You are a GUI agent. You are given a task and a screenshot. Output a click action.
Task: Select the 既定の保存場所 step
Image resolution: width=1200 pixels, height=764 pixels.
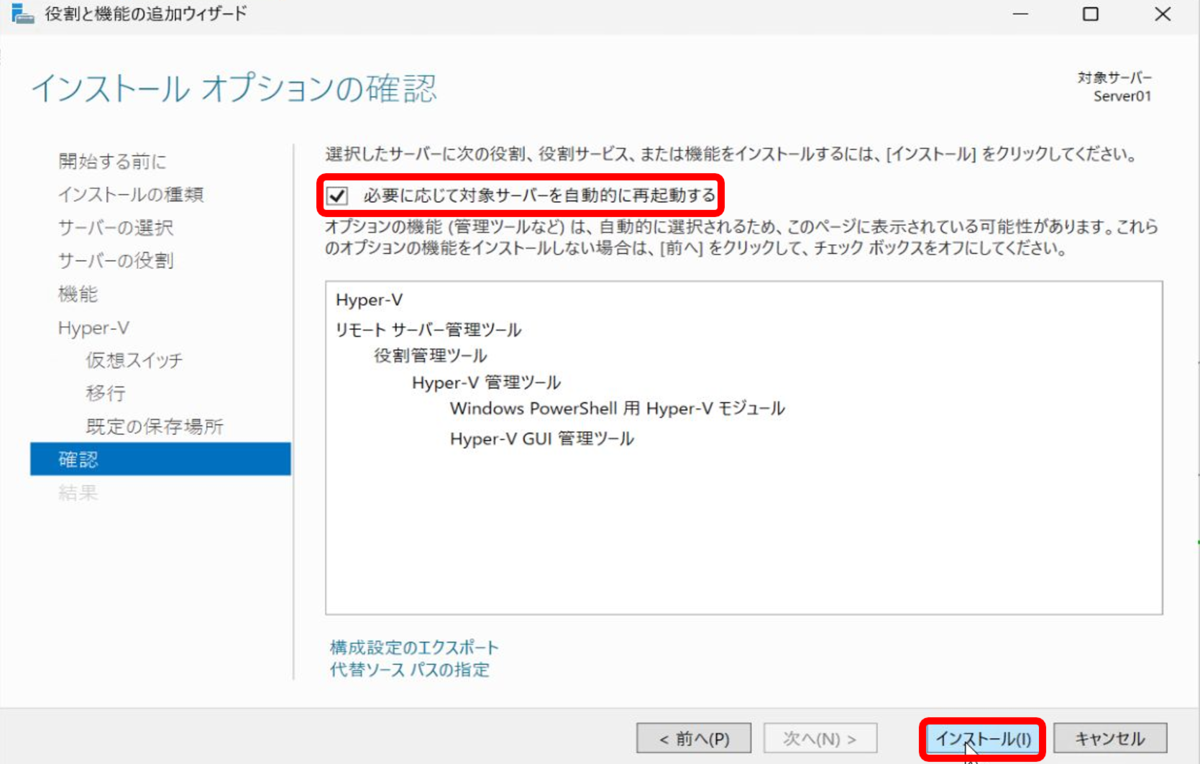(x=155, y=427)
